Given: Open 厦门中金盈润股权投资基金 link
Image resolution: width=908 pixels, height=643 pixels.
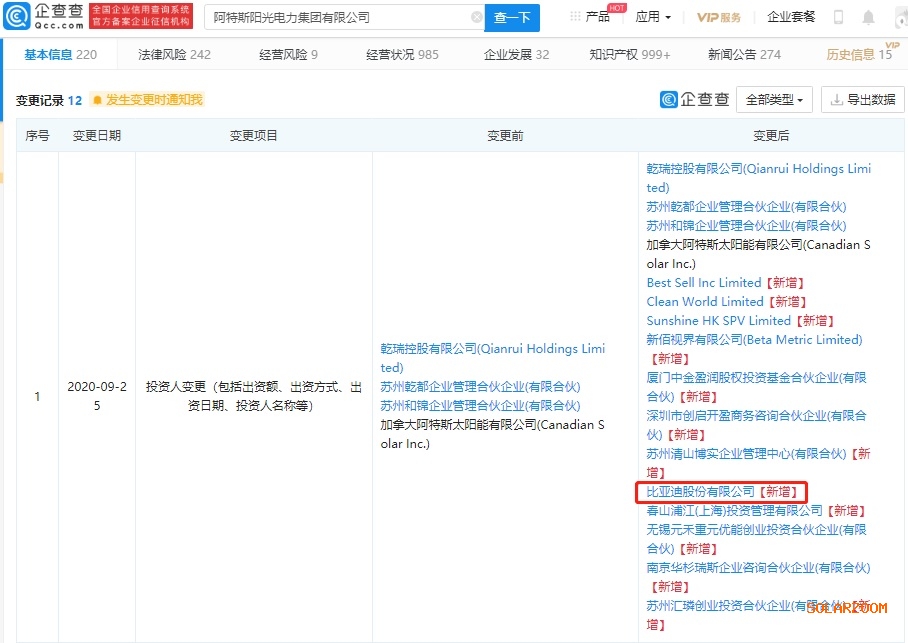Looking at the screenshot, I should (756, 387).
